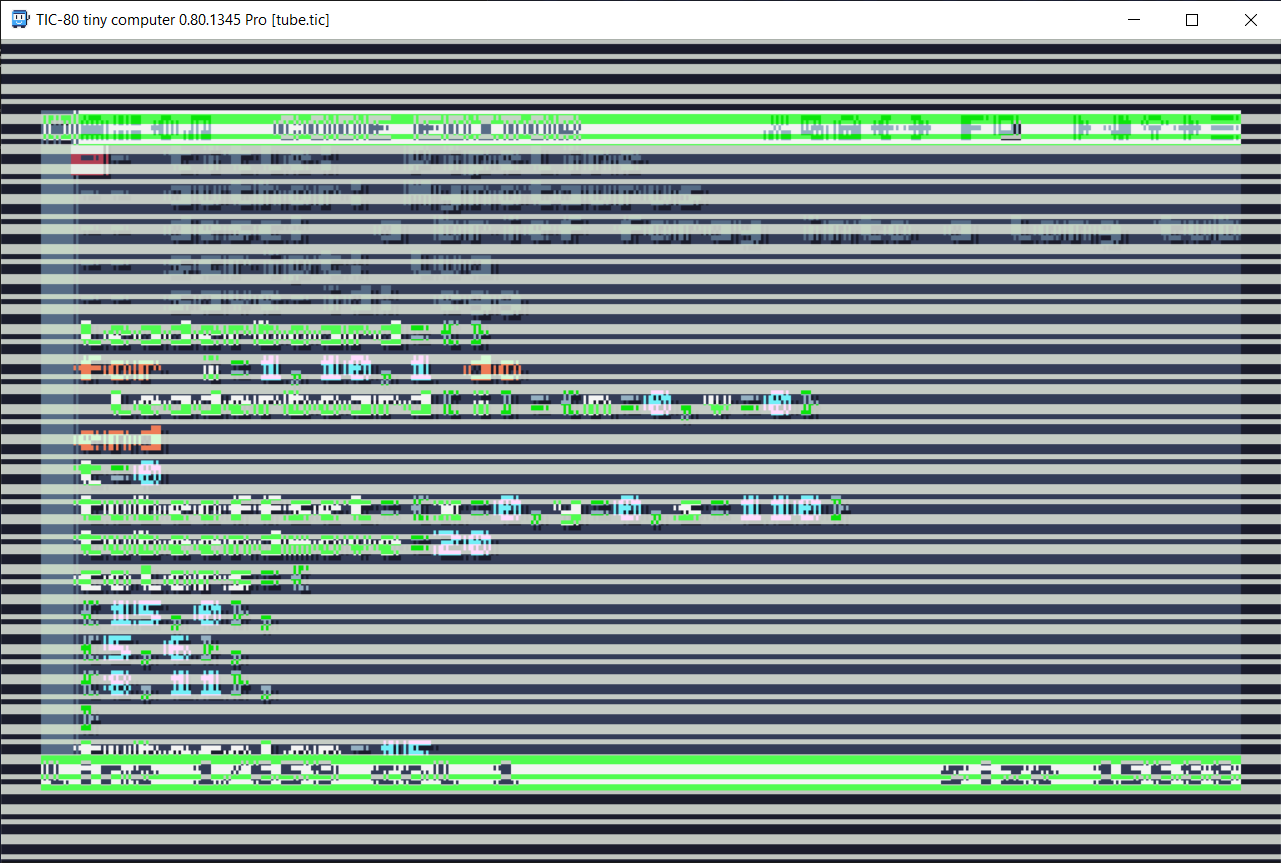Click the 't=0' code line
The image size is (1281, 863).
[x=120, y=474]
